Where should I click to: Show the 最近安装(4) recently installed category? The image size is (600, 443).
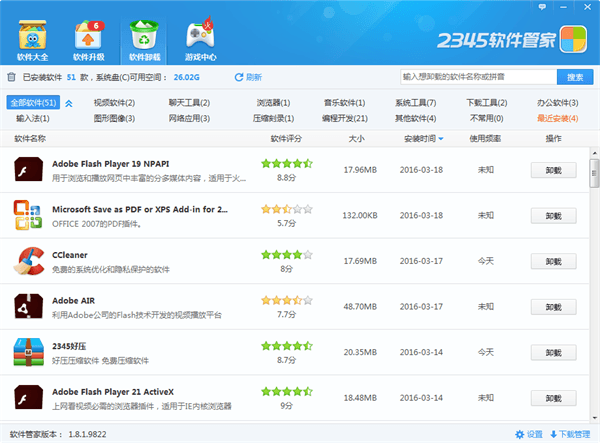tap(557, 118)
